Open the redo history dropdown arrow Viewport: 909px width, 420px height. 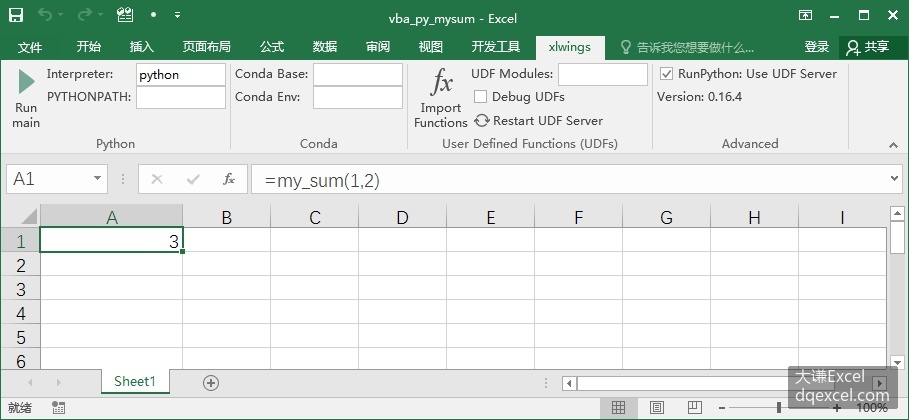coord(100,16)
